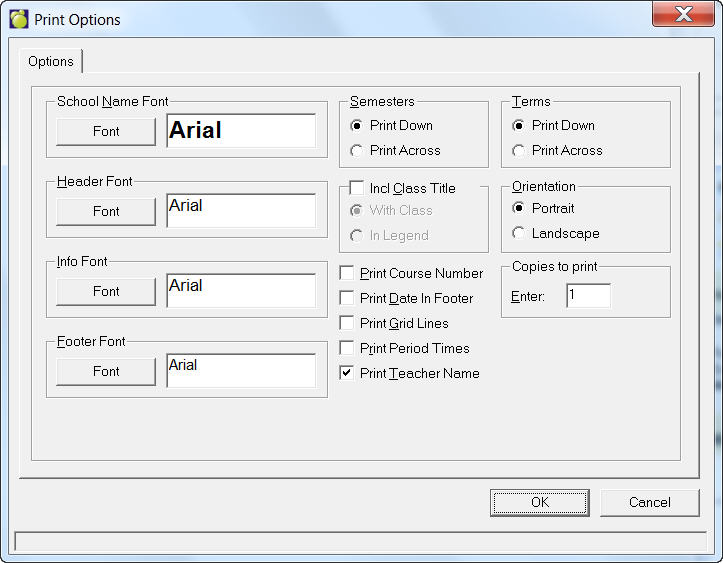Turn on Print Grid Lines
Viewport: 723px width, 563px height.
click(x=347, y=323)
